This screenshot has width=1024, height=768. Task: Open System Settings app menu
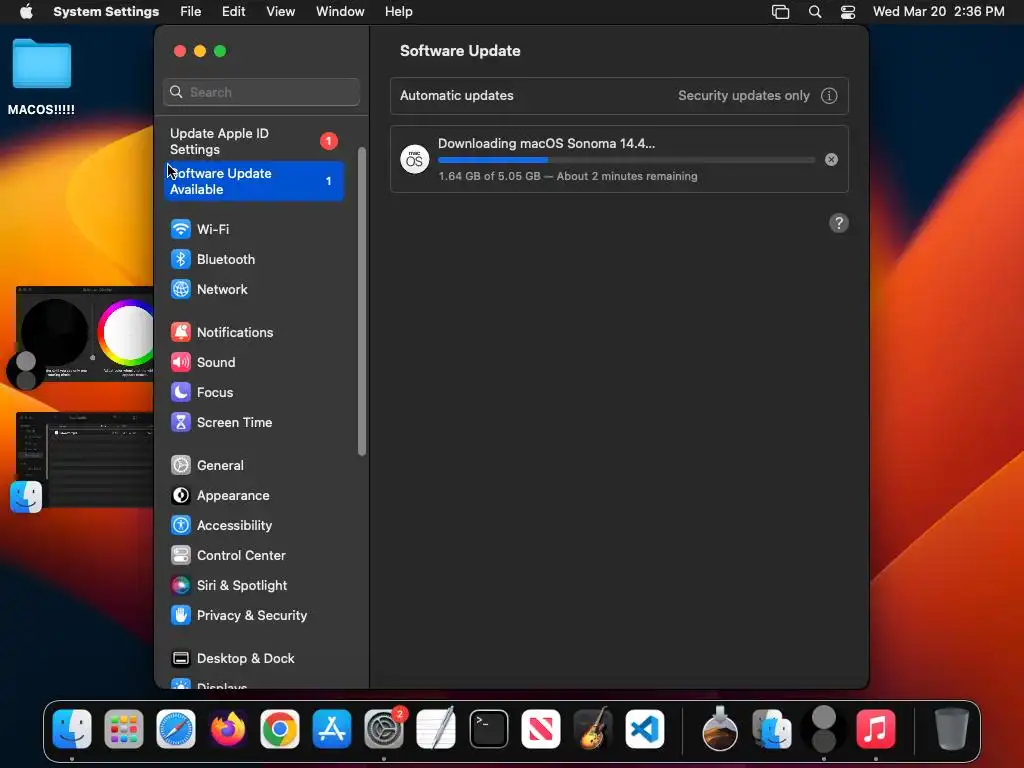tap(106, 12)
